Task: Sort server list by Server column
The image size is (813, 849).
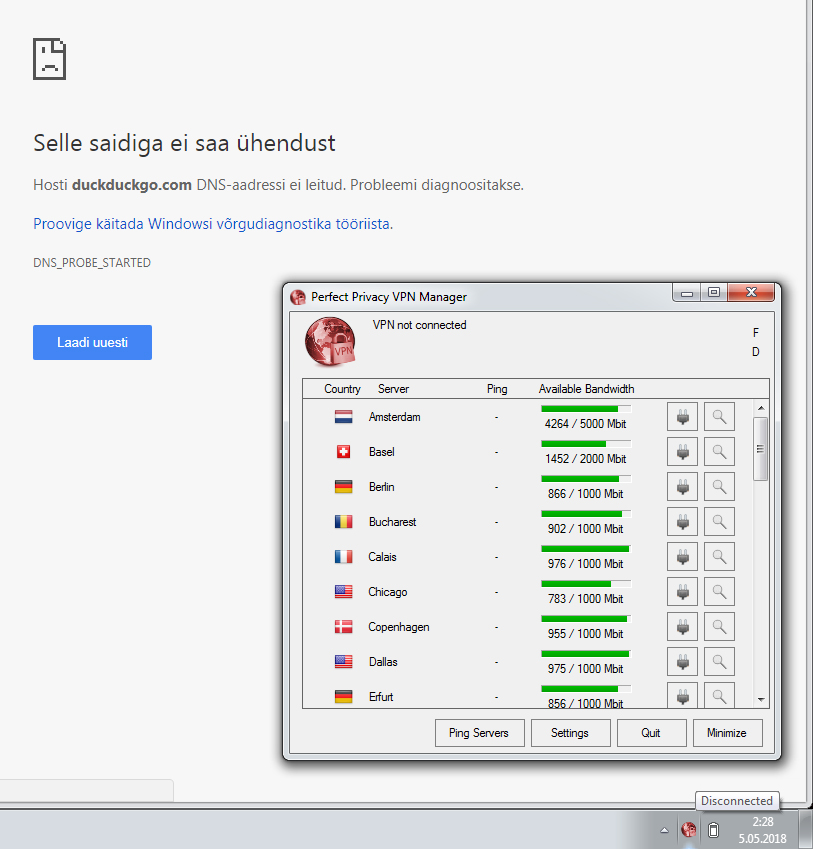Action: point(394,389)
